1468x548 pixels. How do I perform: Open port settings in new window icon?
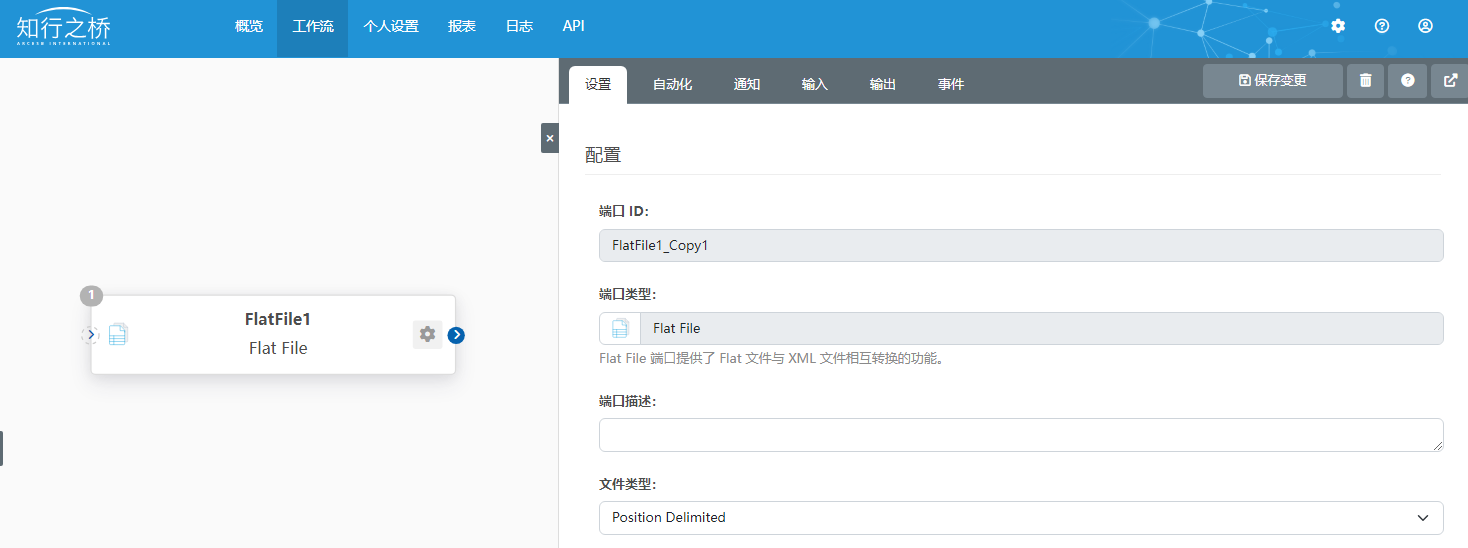(1450, 81)
